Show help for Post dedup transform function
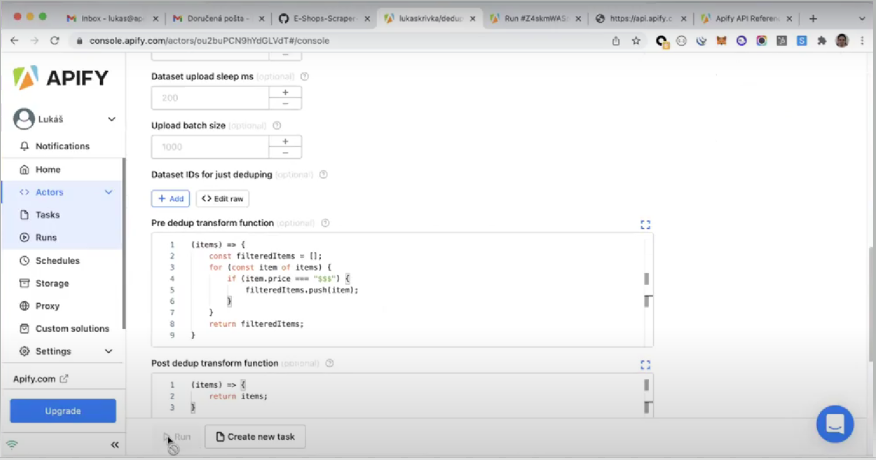Viewport: 876px width, 460px height. 330,363
